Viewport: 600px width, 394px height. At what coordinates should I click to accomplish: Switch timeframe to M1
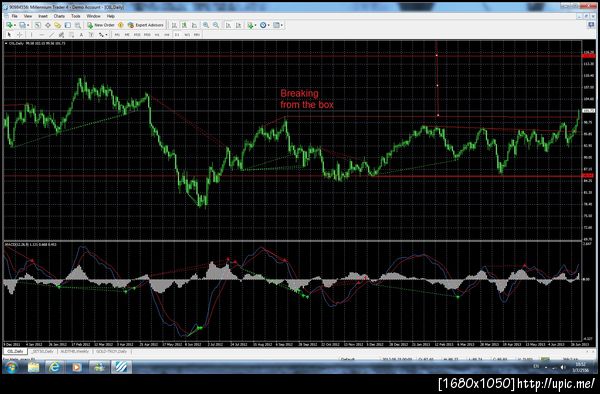pyautogui.click(x=117, y=35)
